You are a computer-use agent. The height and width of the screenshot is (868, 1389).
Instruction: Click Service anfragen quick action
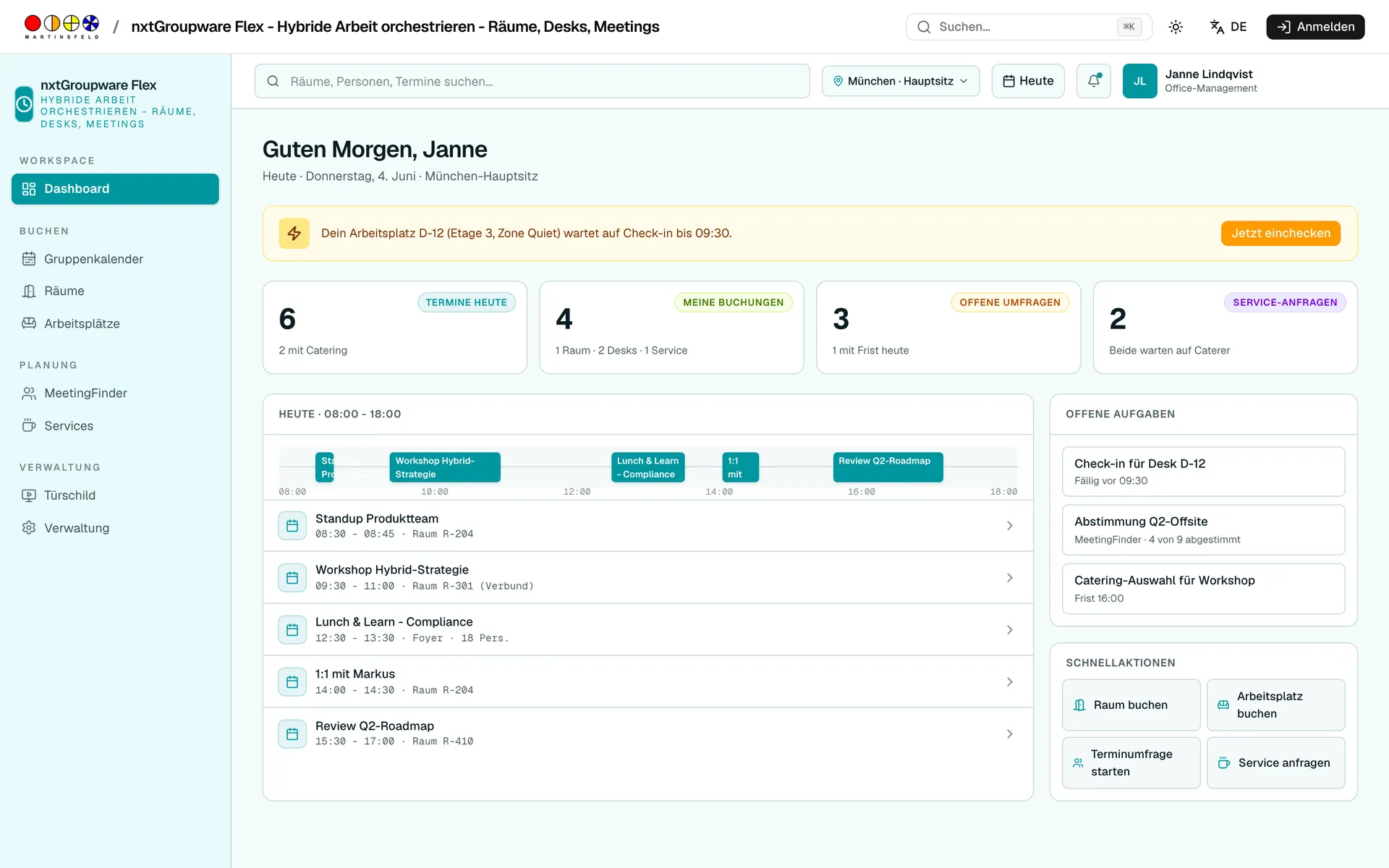1275,762
